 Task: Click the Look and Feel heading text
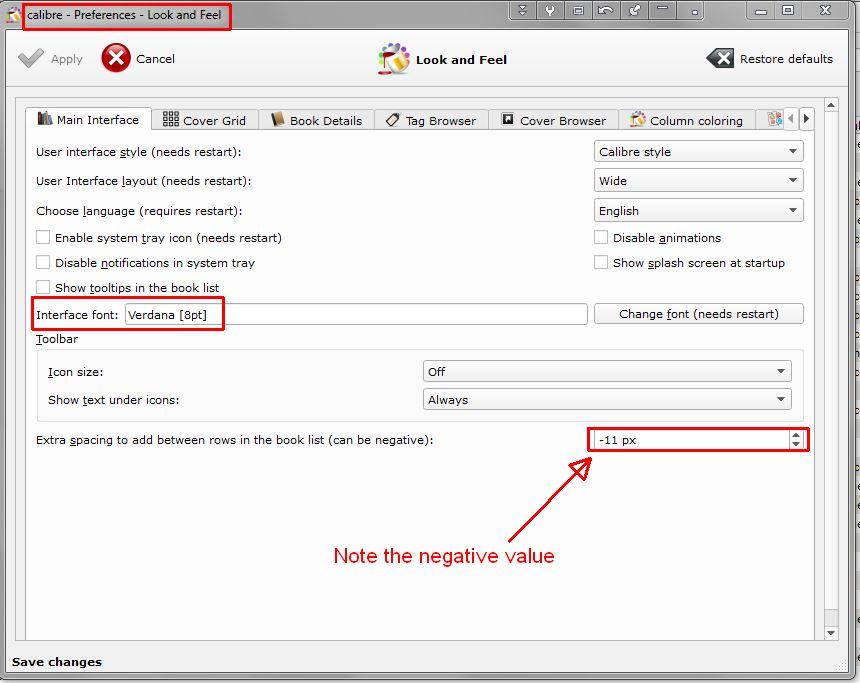[x=461, y=60]
